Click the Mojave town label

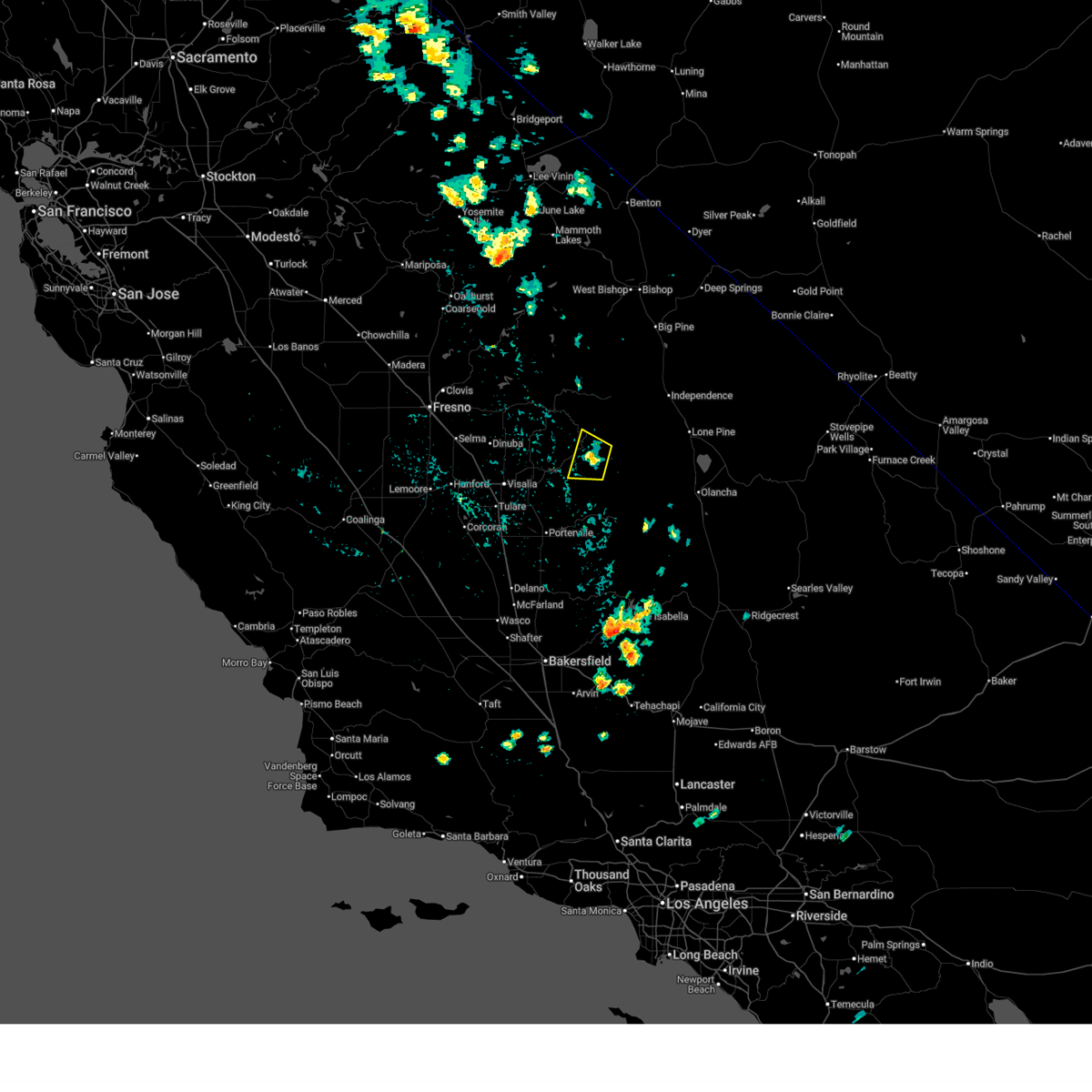pos(692,722)
